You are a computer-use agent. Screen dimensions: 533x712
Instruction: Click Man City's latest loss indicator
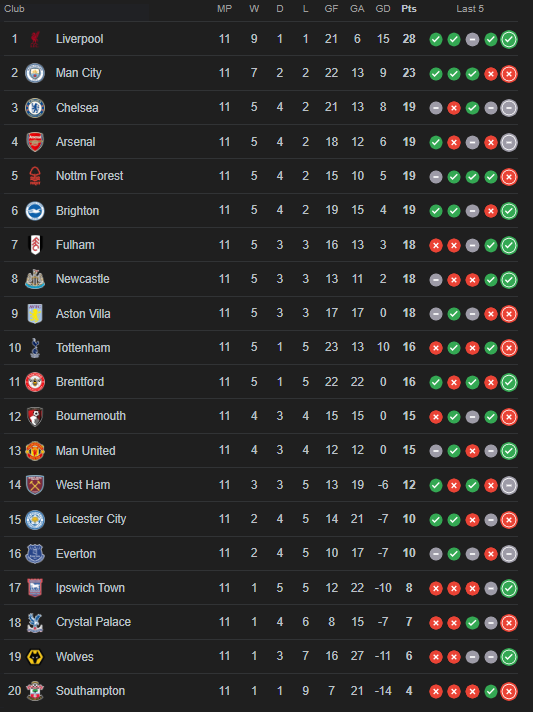(x=509, y=74)
